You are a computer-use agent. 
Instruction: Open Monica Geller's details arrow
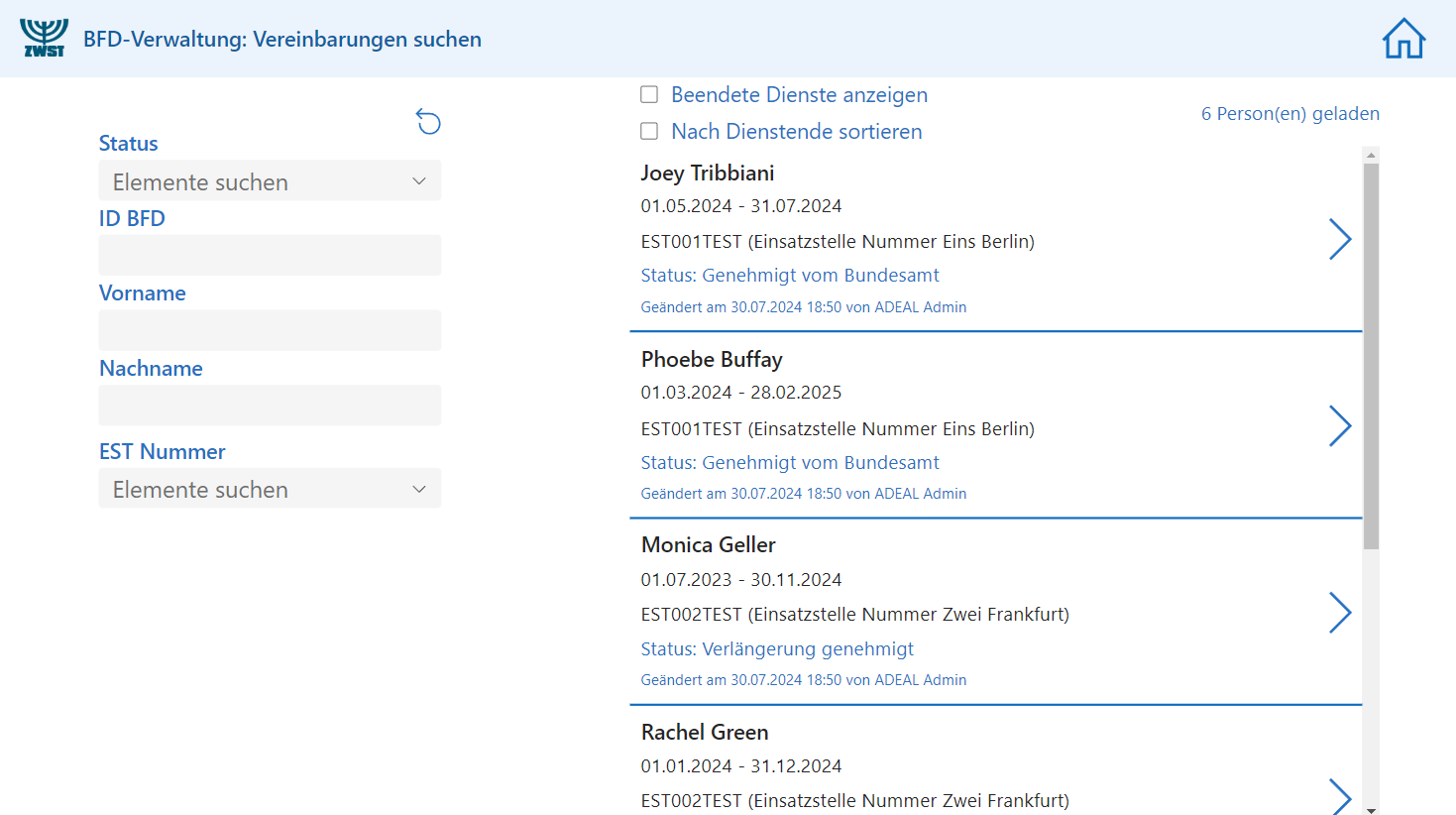[1340, 613]
